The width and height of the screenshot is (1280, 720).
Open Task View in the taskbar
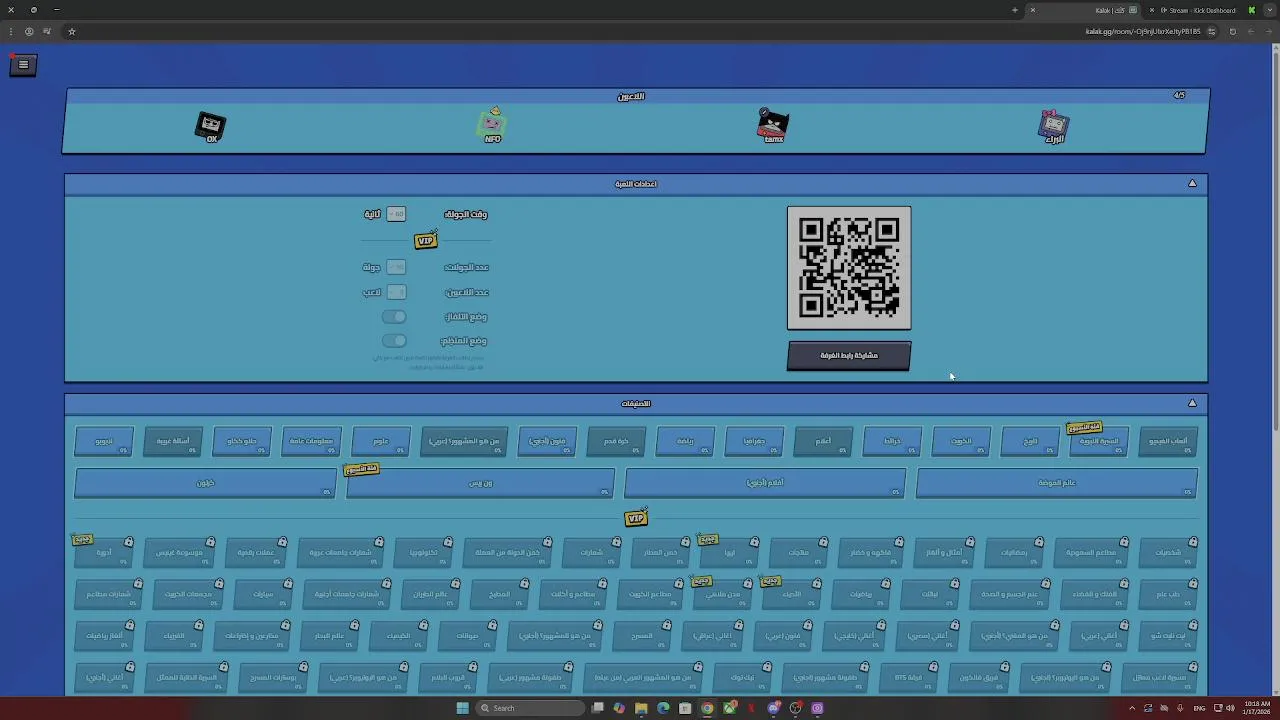point(598,708)
